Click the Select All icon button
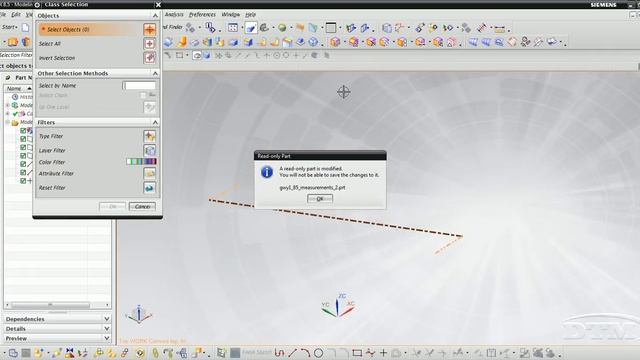640x360 pixels. 149,44
